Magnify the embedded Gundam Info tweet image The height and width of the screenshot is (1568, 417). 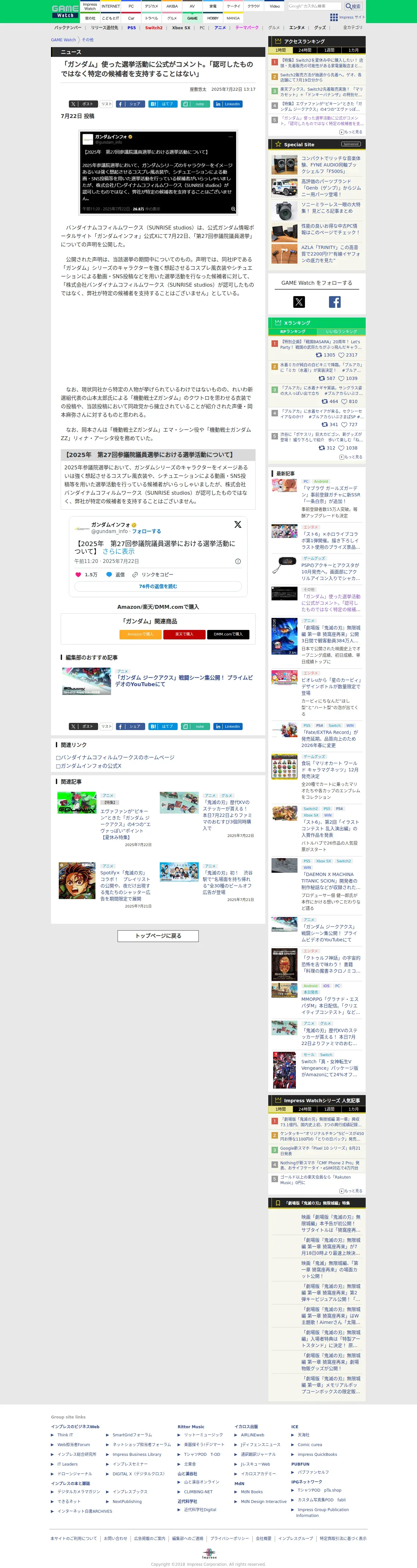(x=233, y=209)
